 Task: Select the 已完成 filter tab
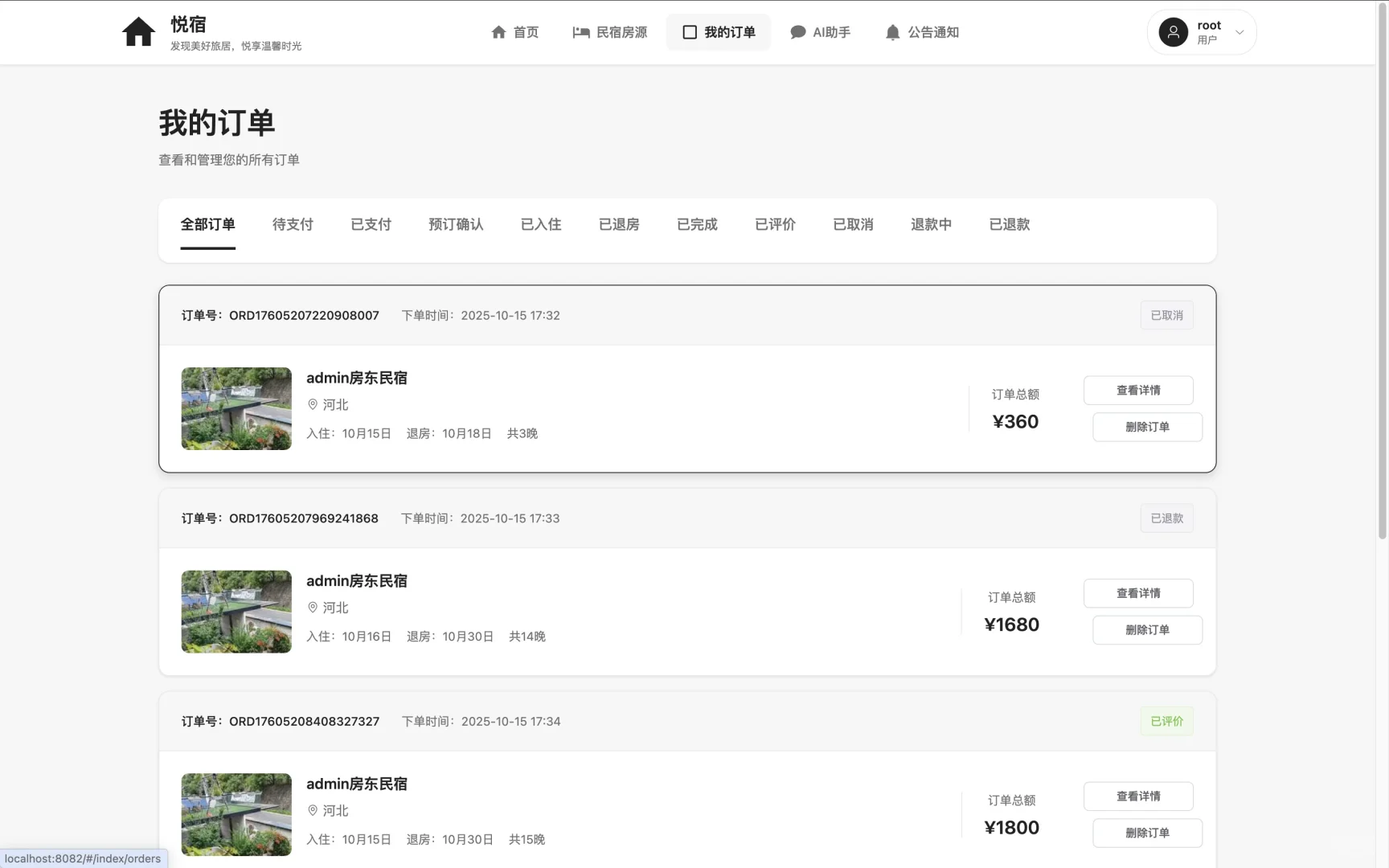point(696,225)
